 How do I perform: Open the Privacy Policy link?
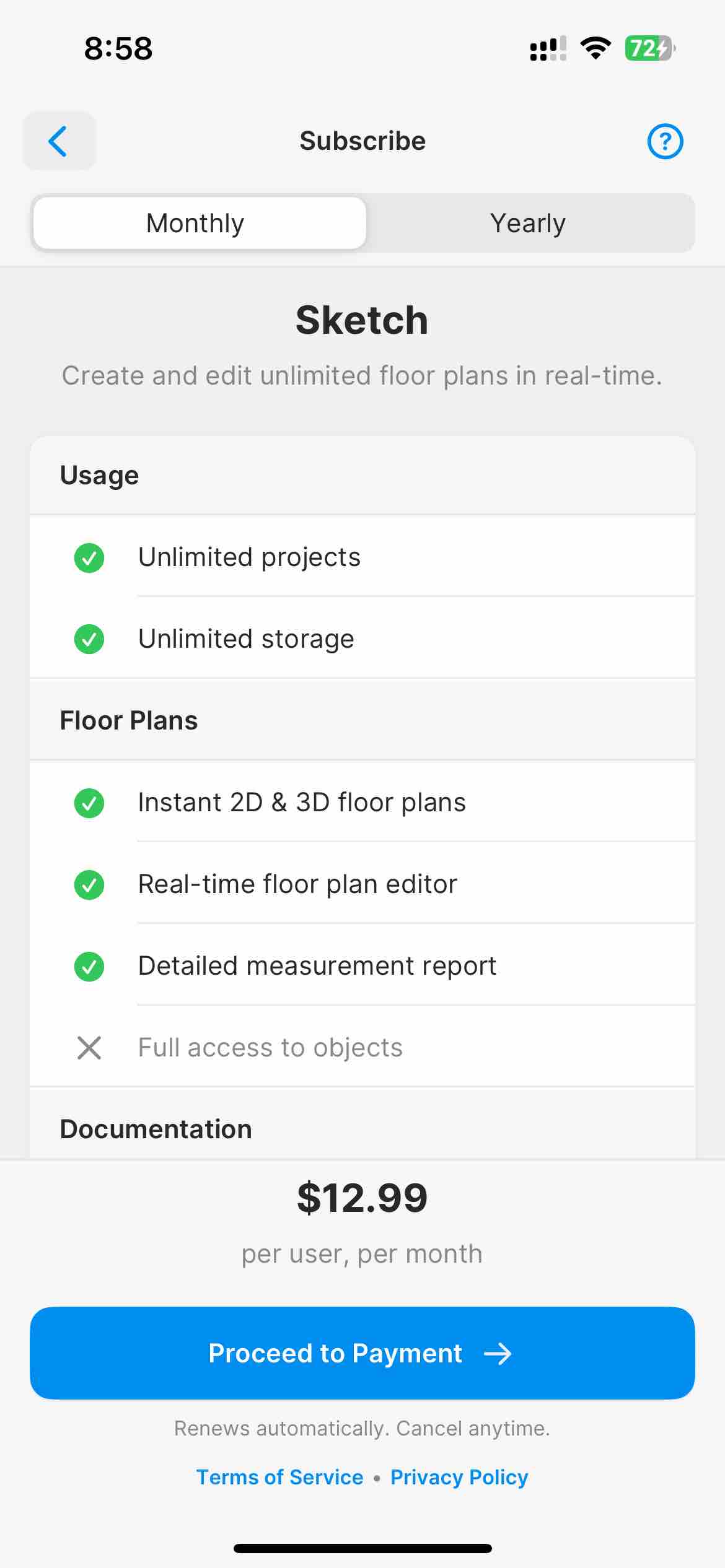coord(459,1477)
